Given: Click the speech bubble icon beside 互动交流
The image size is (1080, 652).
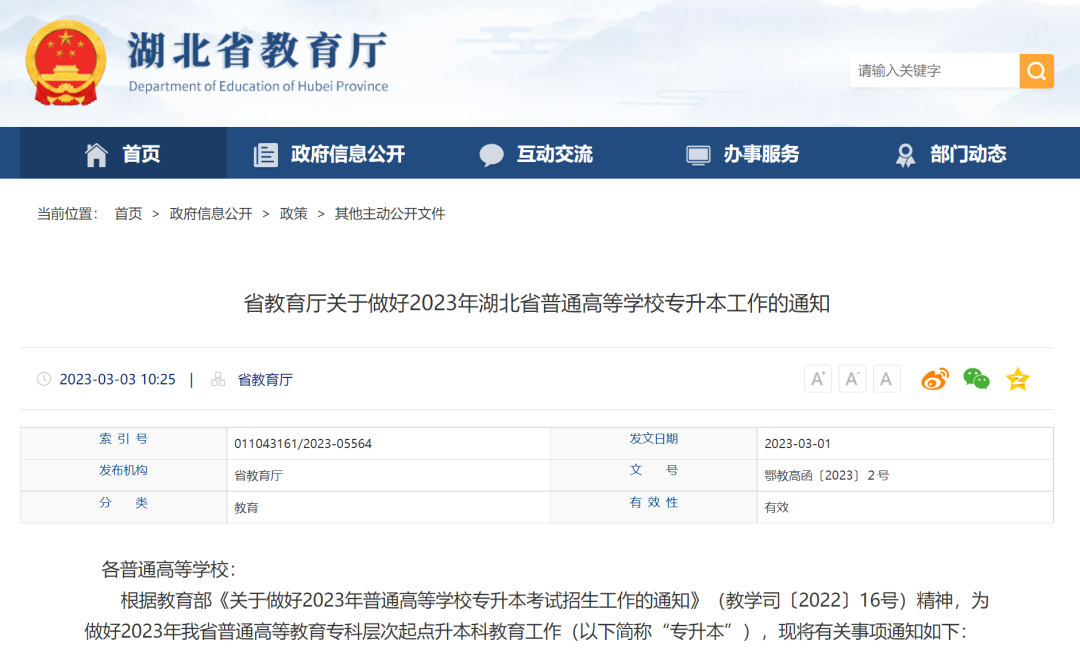Looking at the screenshot, I should click(x=492, y=154).
